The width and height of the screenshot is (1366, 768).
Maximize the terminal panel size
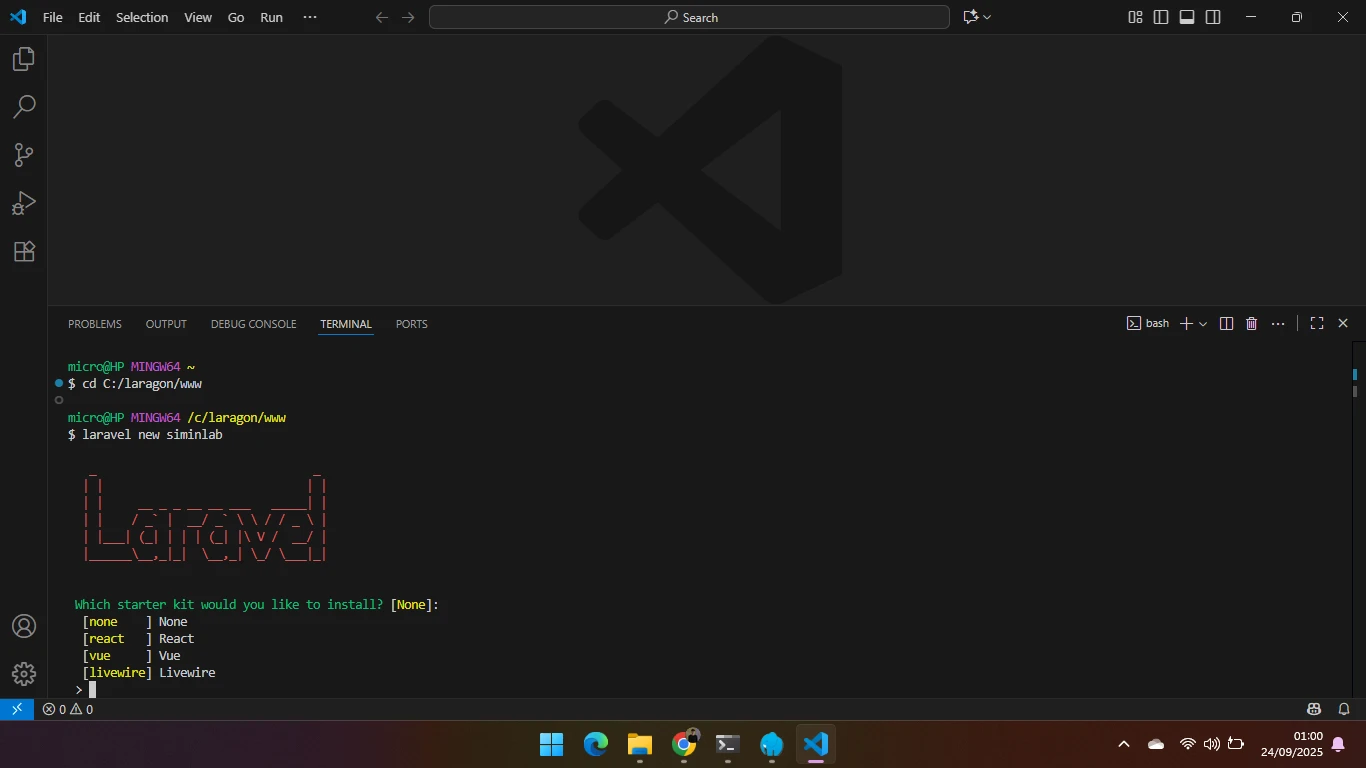coord(1317,324)
